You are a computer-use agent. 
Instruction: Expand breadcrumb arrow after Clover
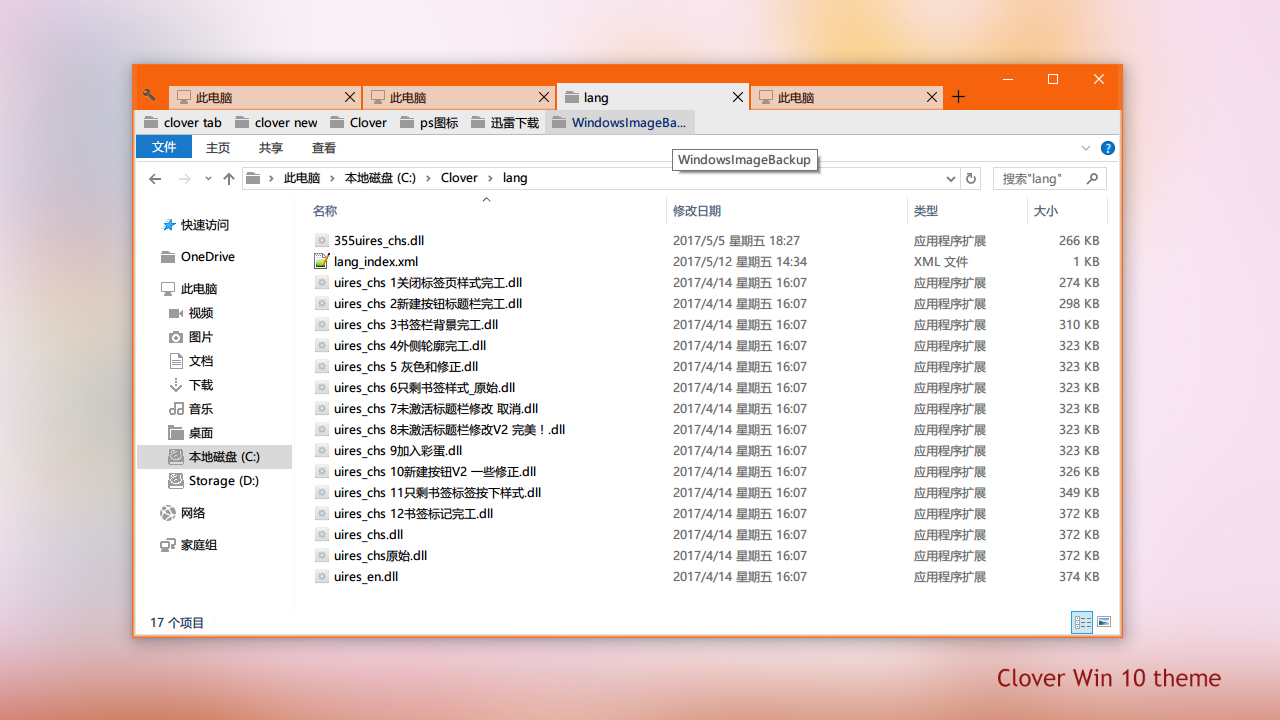click(x=491, y=178)
